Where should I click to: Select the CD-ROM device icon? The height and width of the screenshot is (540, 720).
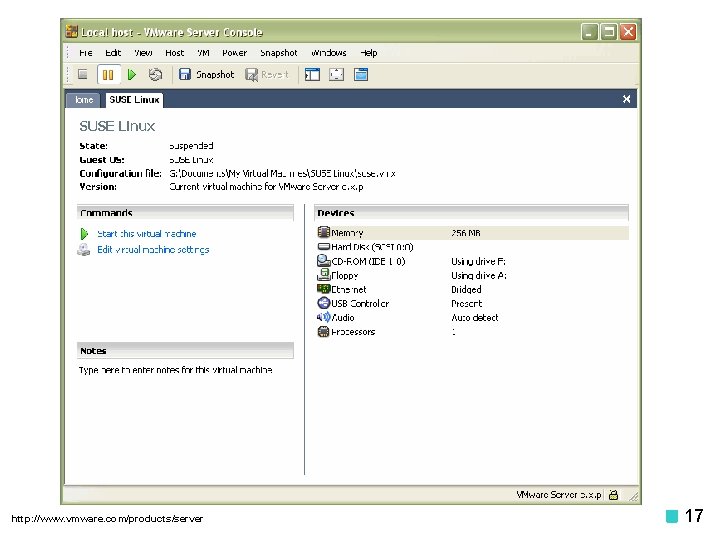[x=324, y=261]
